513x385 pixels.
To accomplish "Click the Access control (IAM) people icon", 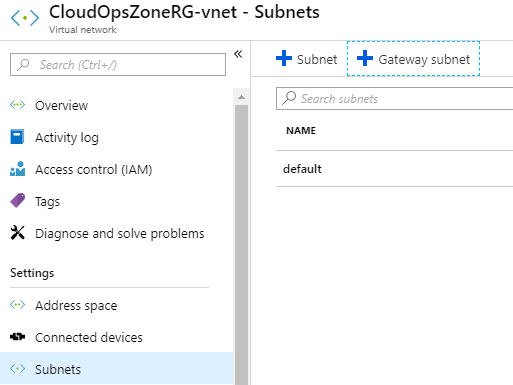I will pyautogui.click(x=17, y=169).
